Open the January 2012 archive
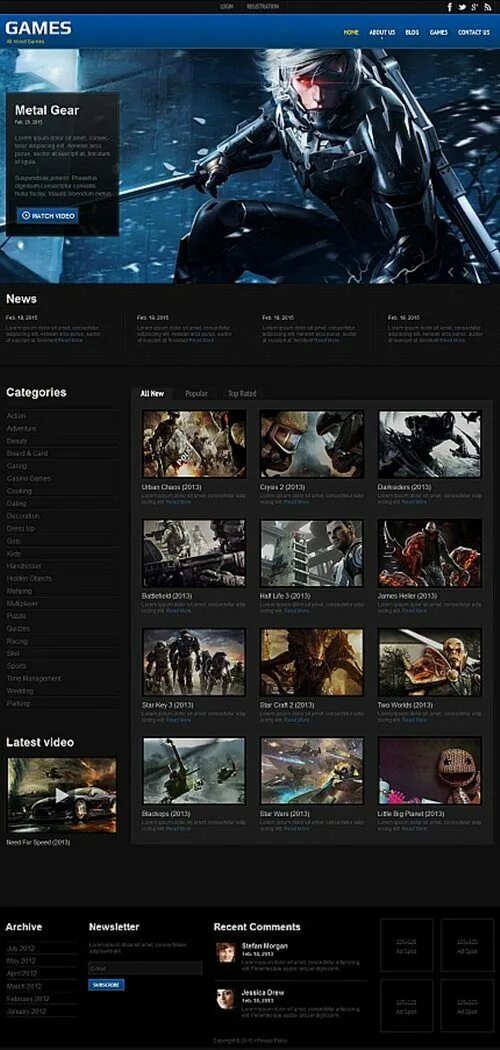The height and width of the screenshot is (1050, 500). click(26, 1011)
